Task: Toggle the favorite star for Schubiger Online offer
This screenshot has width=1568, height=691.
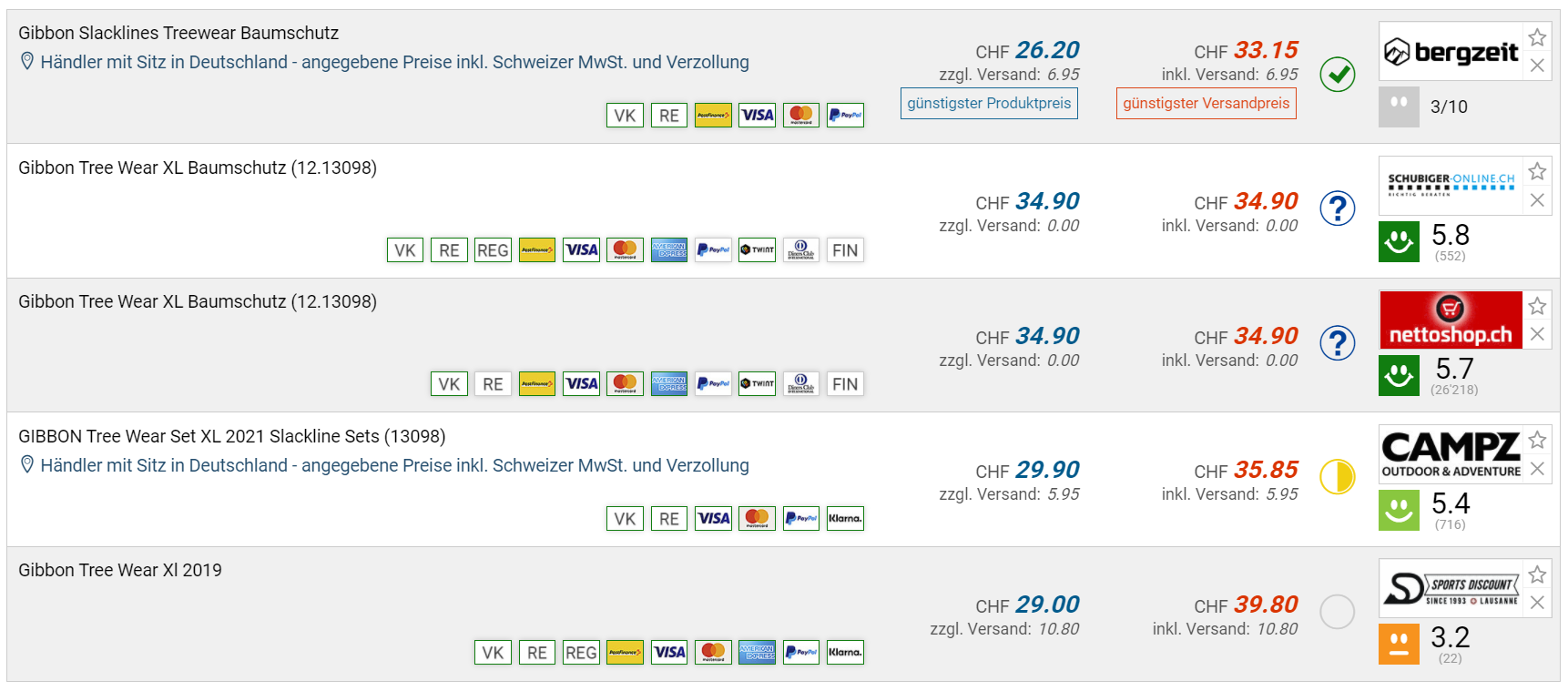Action: (x=1537, y=171)
